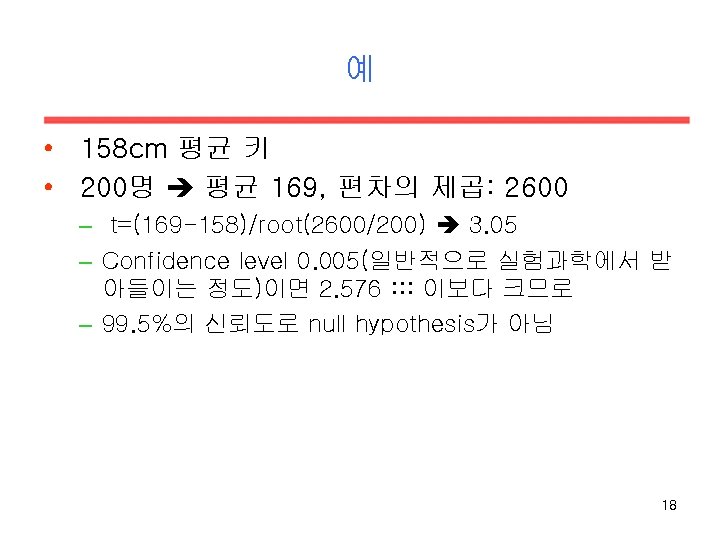Click the arrow before 3.05
The height and width of the screenshot is (540, 720).
click(448, 225)
